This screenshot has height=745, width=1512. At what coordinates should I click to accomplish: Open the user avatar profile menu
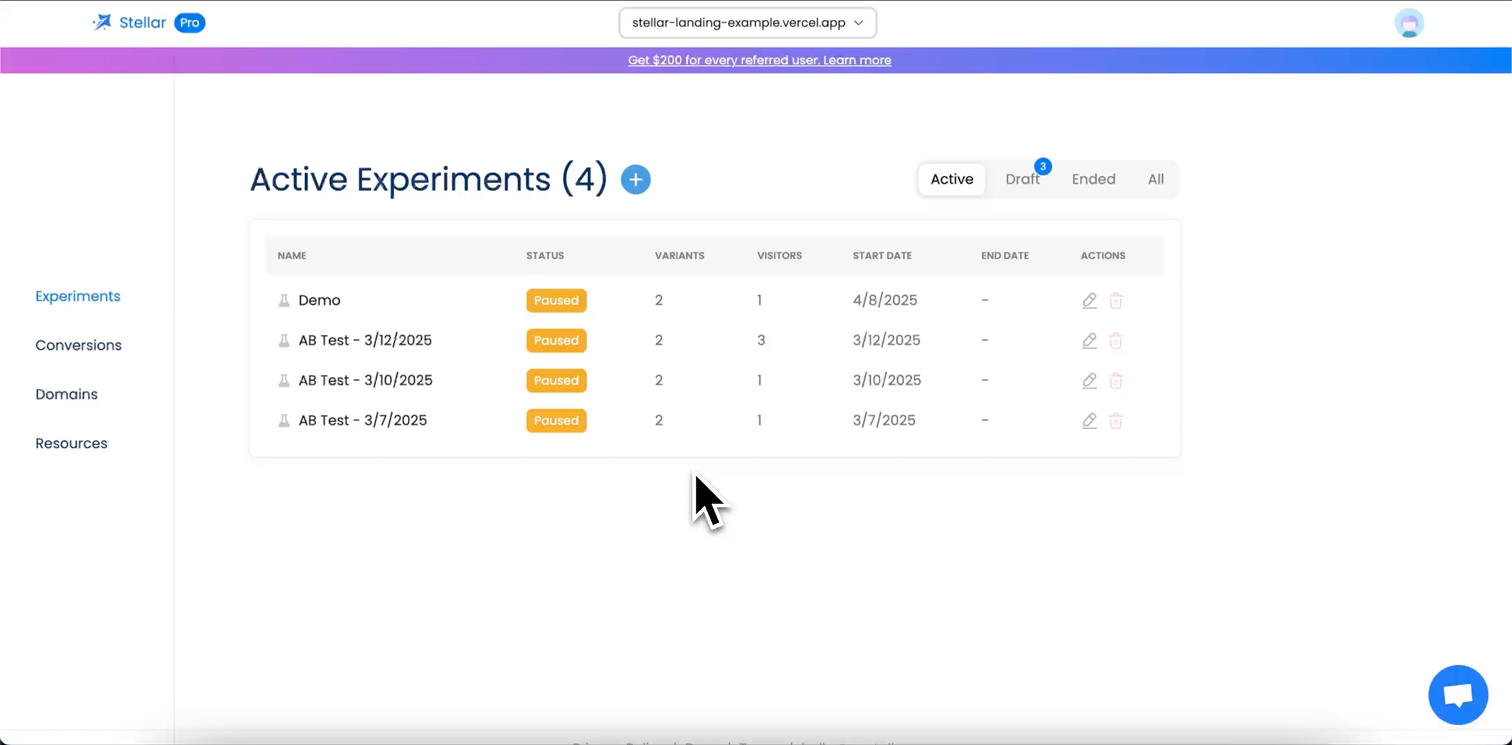pos(1409,23)
